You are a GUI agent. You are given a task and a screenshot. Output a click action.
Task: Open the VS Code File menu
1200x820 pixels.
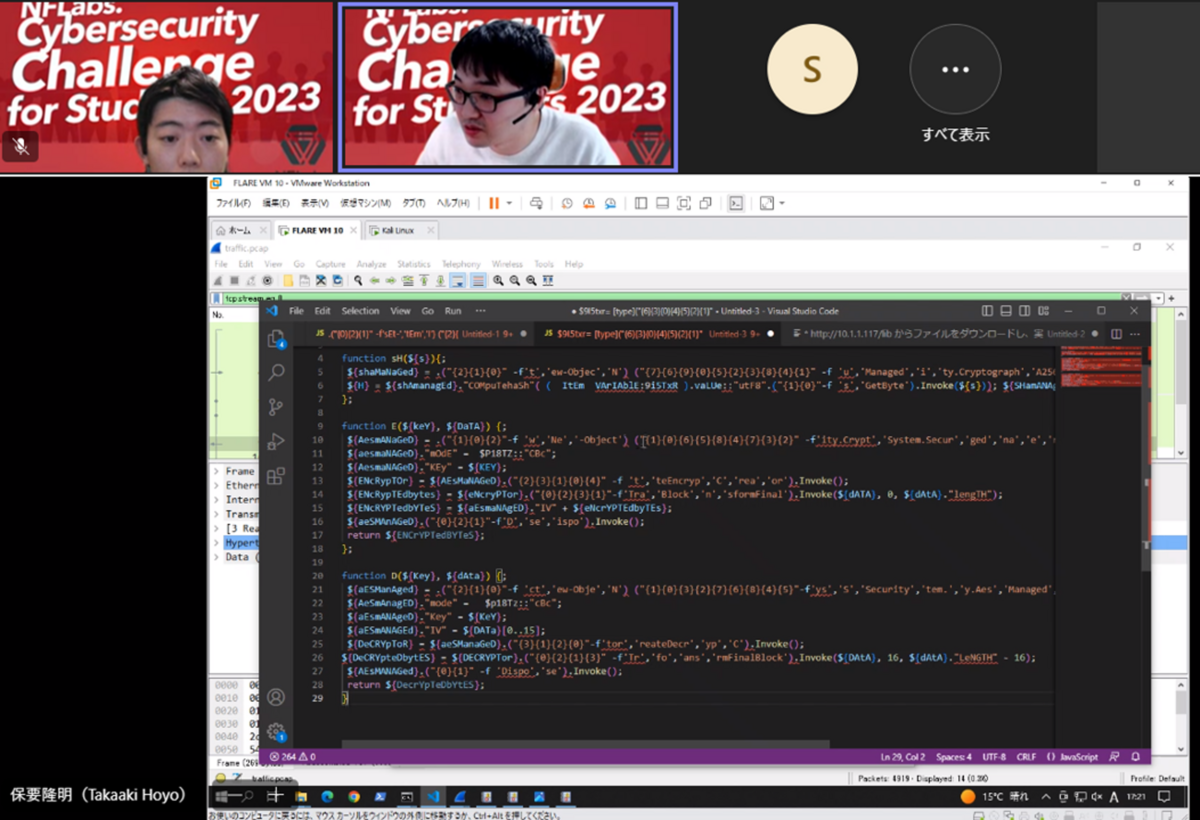coord(296,311)
